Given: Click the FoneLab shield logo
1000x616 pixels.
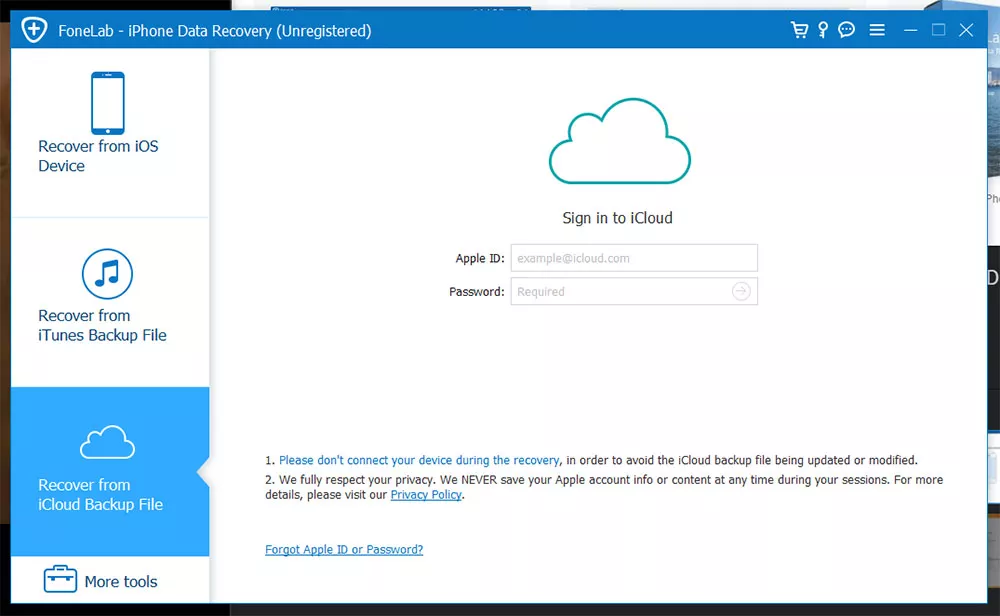Looking at the screenshot, I should 34,29.
